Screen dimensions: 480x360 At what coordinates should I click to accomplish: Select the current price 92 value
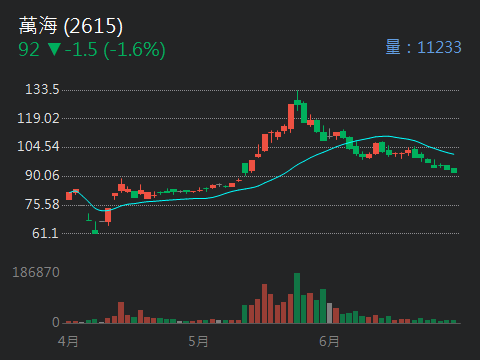29,49
